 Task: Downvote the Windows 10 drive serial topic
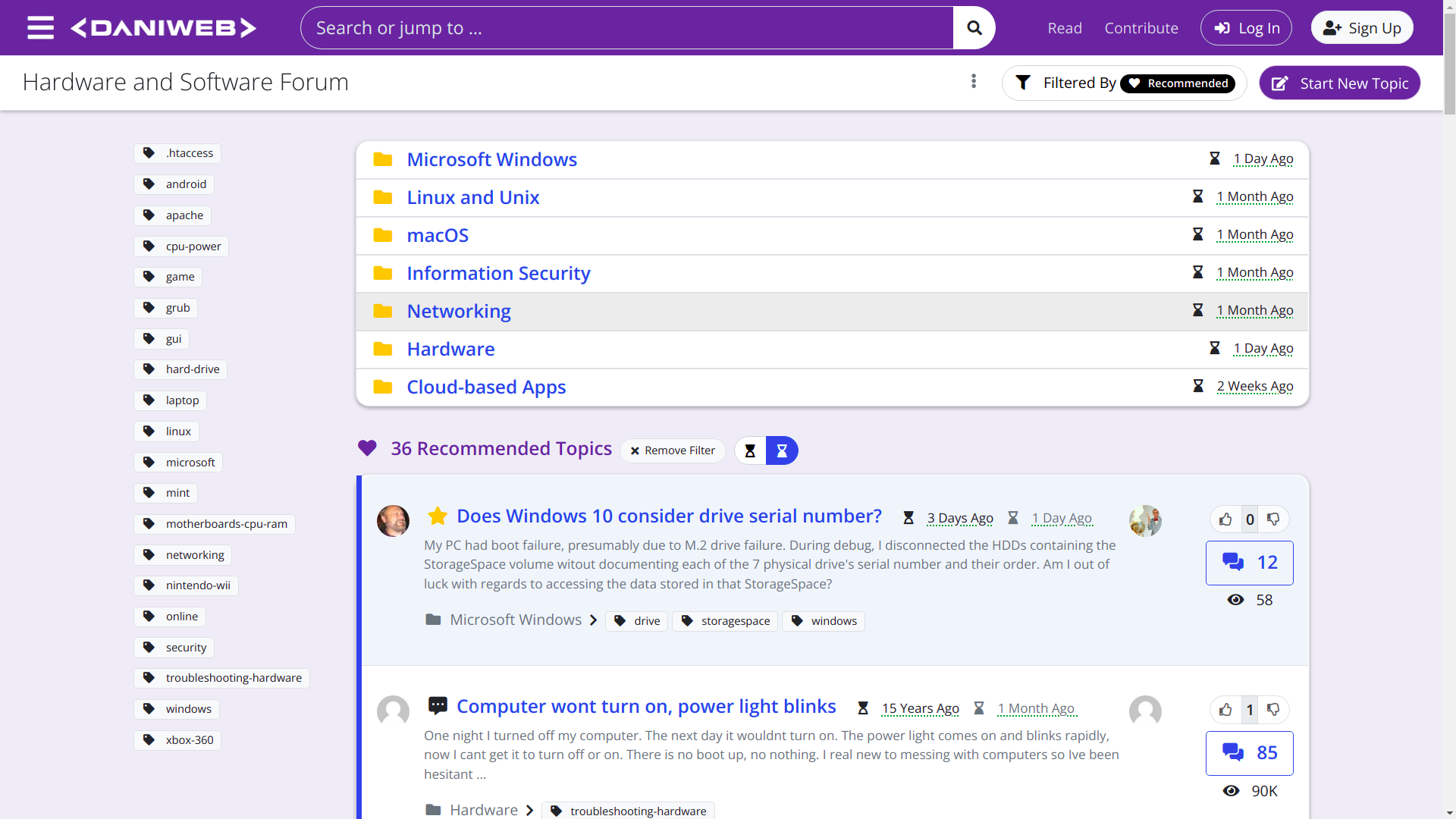(1273, 519)
